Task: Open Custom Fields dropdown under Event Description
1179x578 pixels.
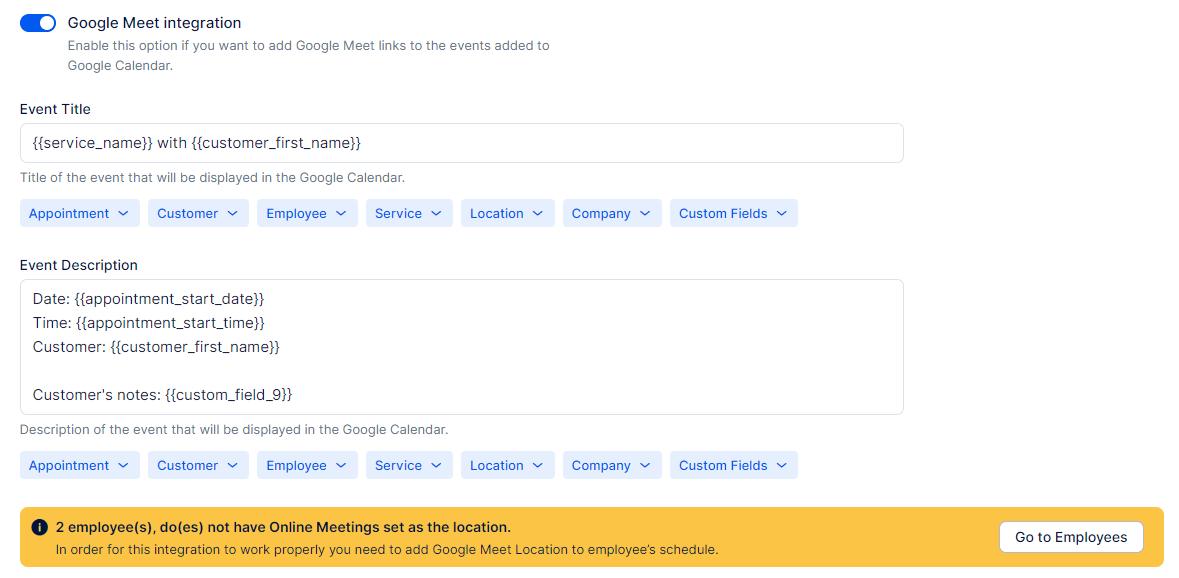Action: point(733,465)
